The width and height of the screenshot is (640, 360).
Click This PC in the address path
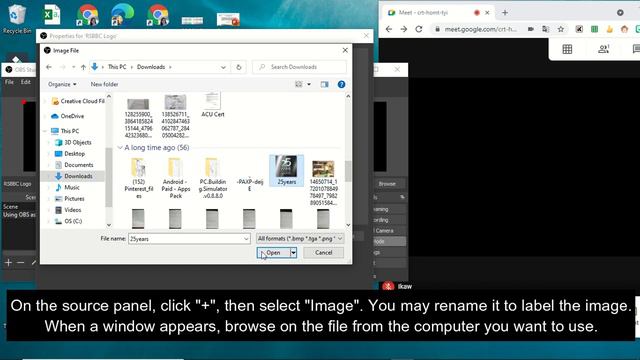click(117, 67)
